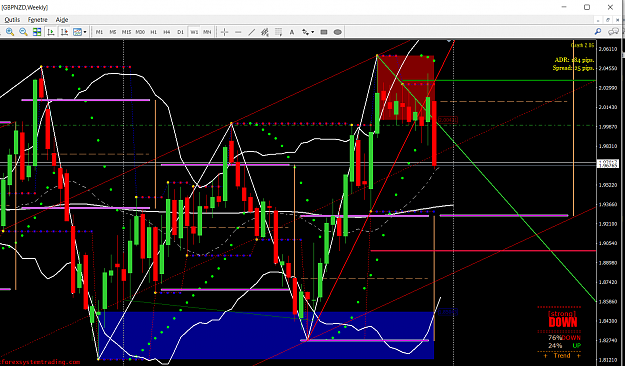Screen dimensions: 625x366
Task: Select the Ellipse shape tool
Action: [x=338, y=32]
